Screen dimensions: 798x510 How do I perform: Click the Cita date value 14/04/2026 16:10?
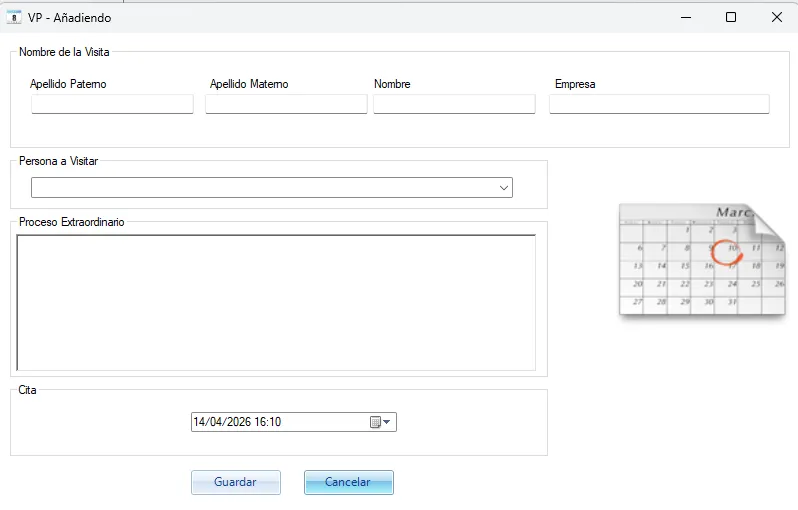tap(237, 422)
